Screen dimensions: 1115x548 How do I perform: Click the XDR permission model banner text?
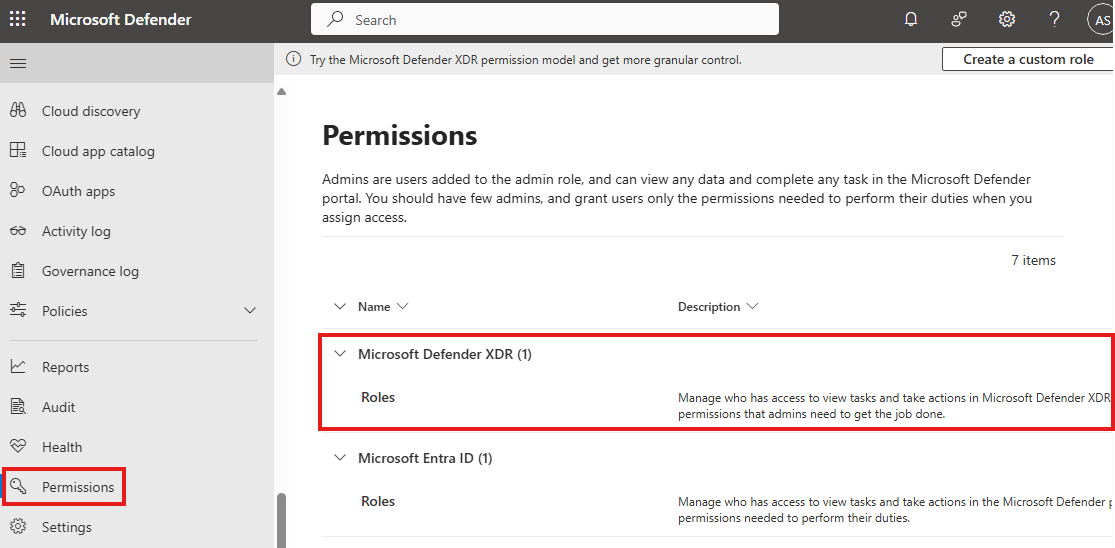(x=526, y=60)
